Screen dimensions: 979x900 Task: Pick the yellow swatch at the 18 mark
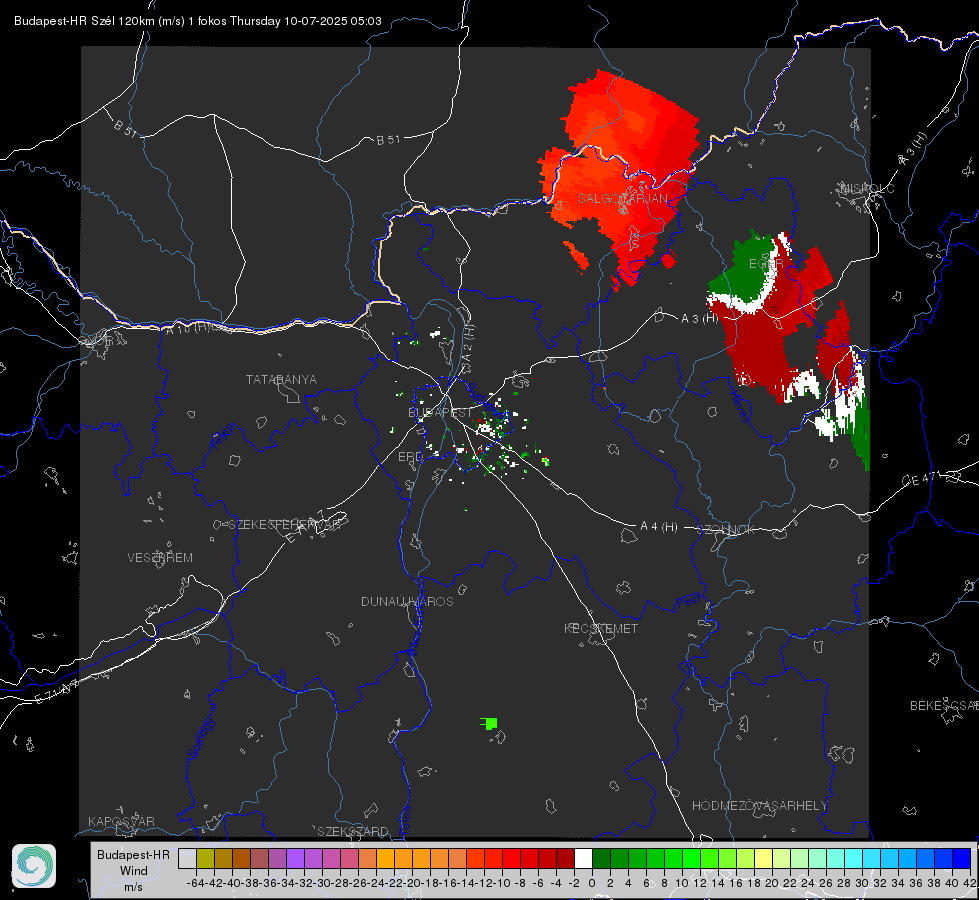(763, 858)
